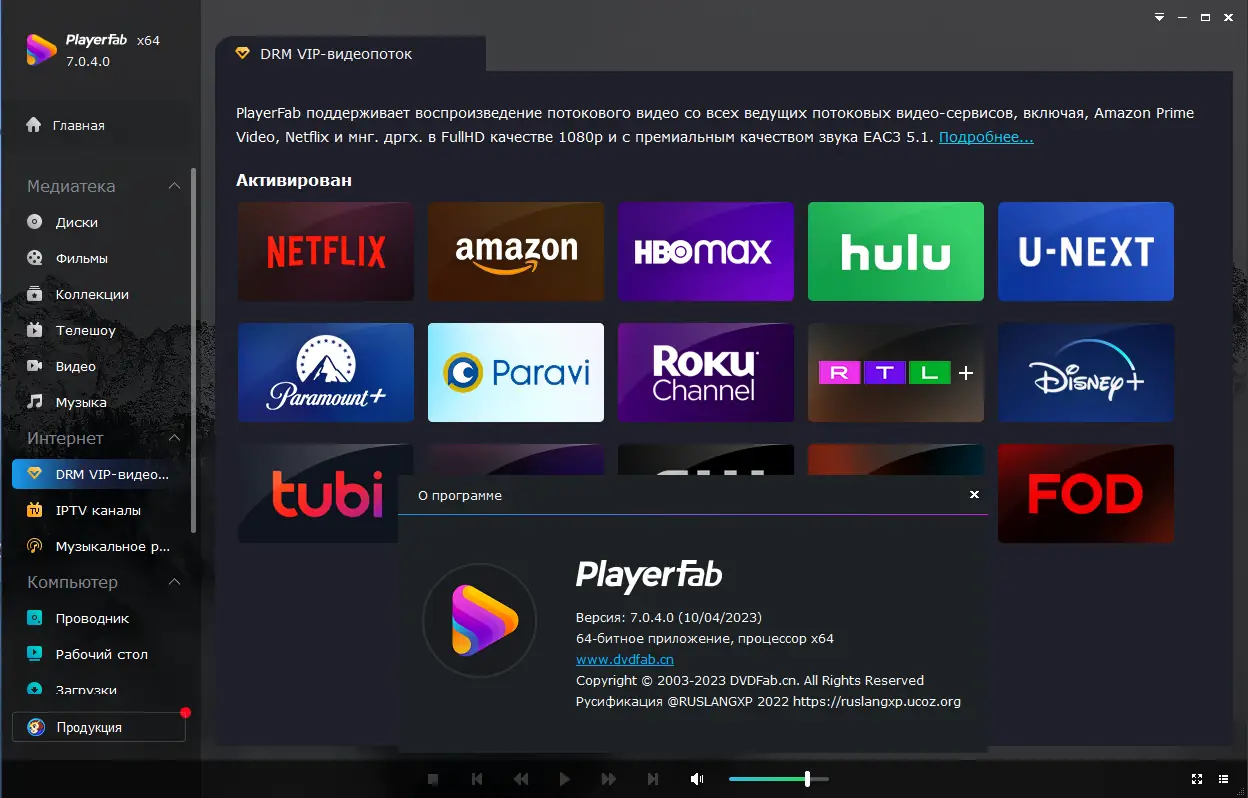Image resolution: width=1248 pixels, height=798 pixels.
Task: Open Музыкальное р... sidebar item
Action: [100, 546]
